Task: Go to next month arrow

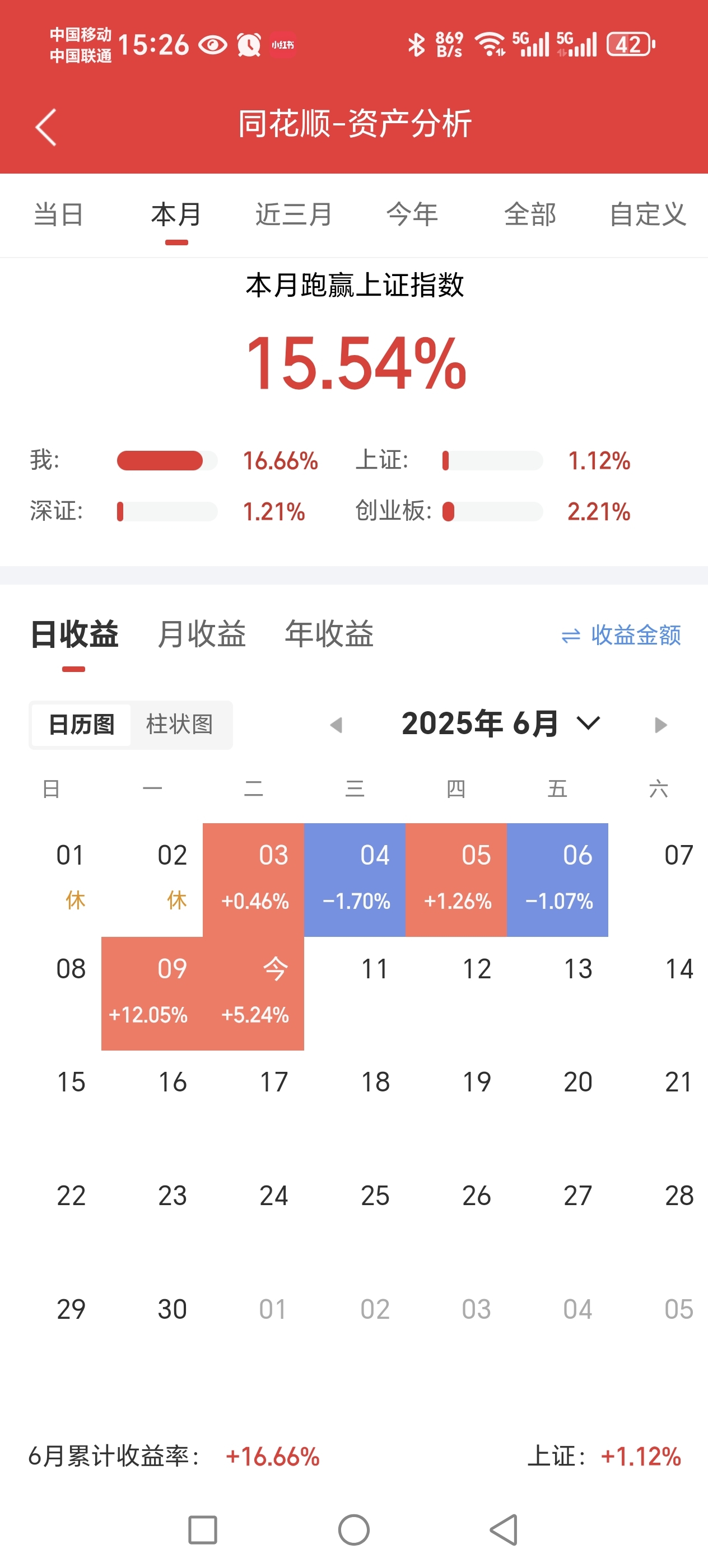Action: click(660, 724)
